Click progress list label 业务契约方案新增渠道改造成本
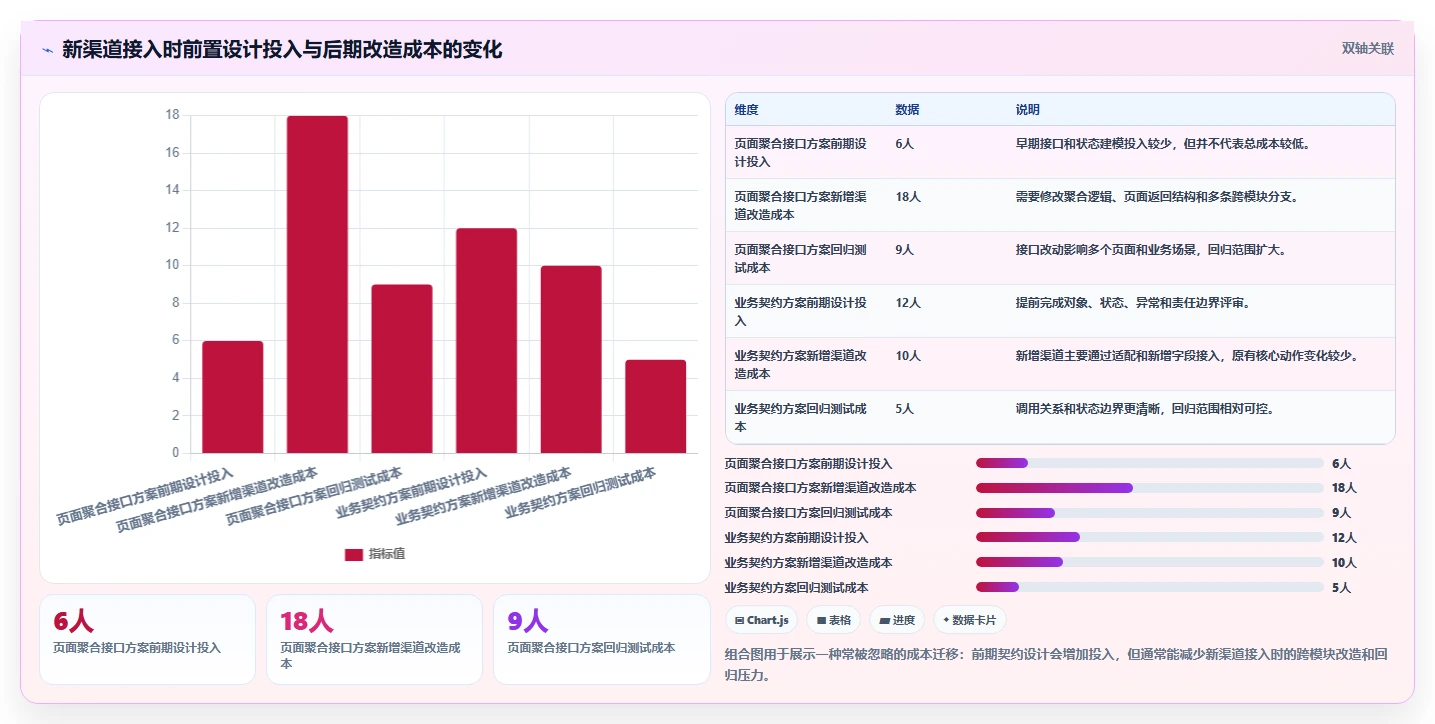Viewport: 1435px width, 724px height. (808, 563)
